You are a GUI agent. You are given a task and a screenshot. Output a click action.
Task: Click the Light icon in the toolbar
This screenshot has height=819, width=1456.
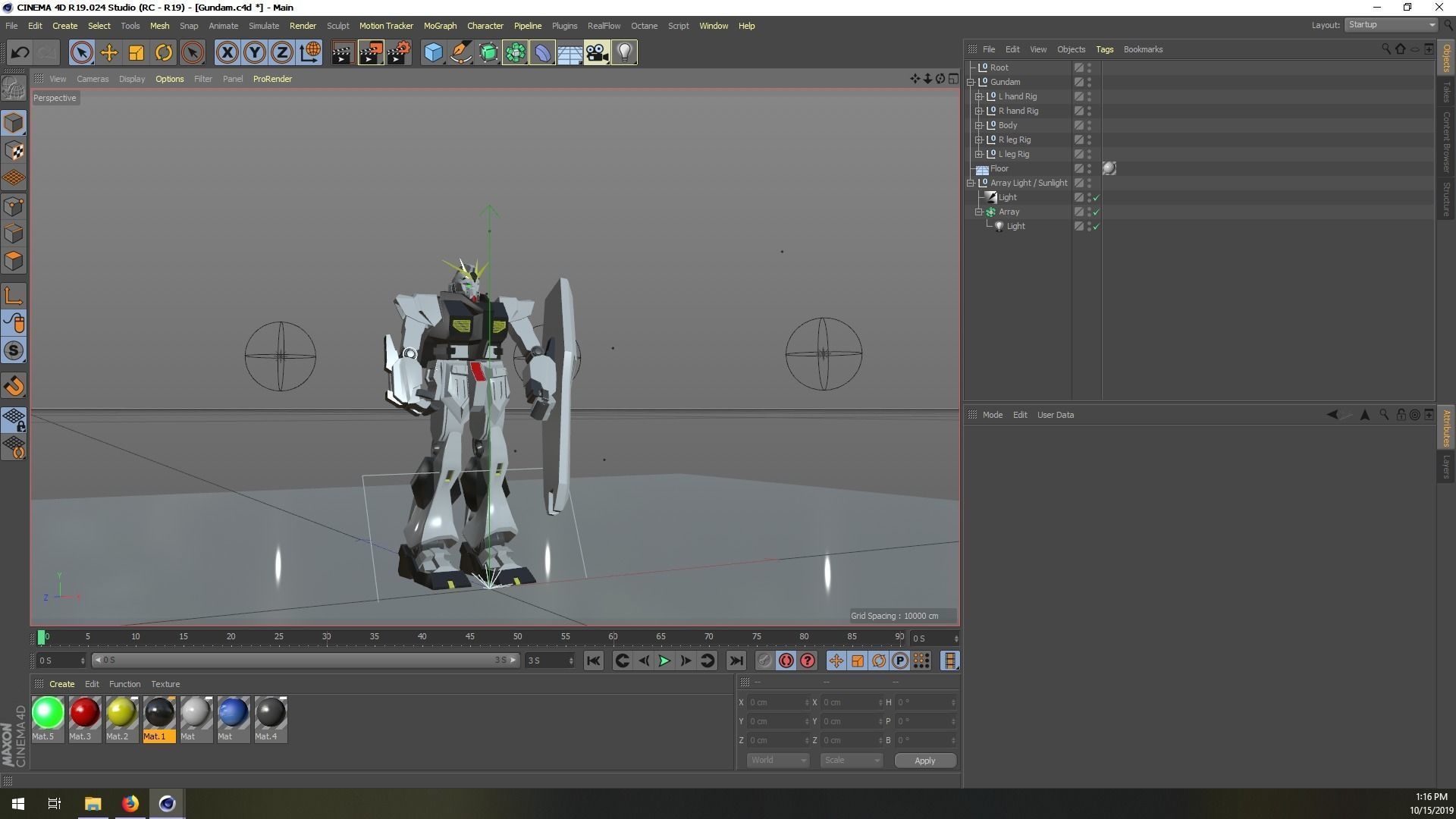[623, 52]
